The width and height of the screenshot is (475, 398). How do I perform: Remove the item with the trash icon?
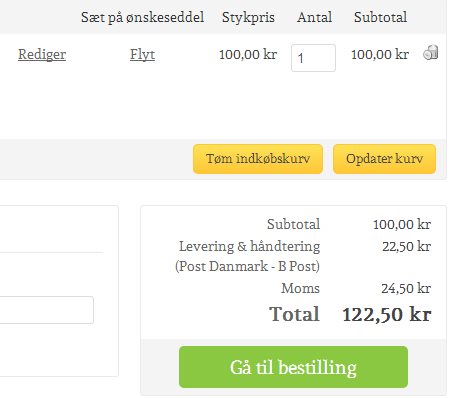click(x=431, y=53)
